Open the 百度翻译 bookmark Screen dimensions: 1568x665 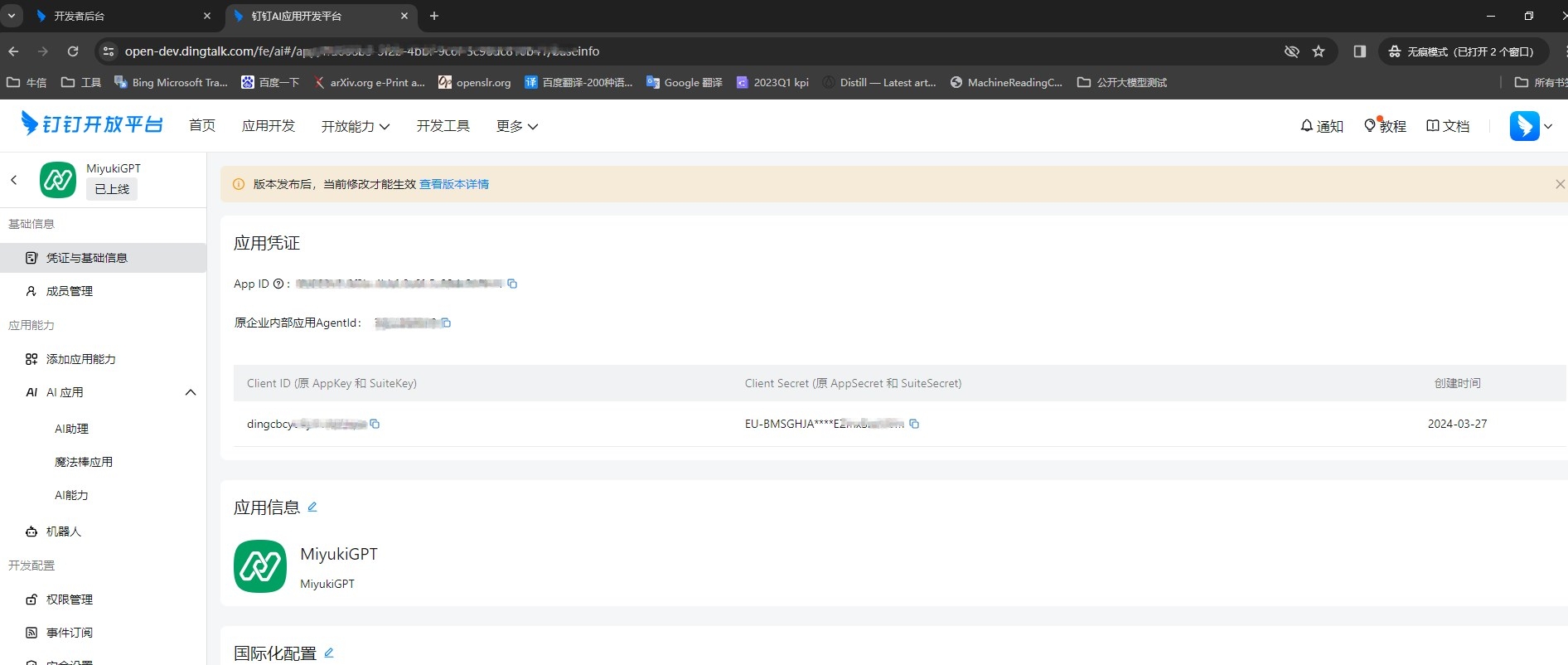(578, 82)
